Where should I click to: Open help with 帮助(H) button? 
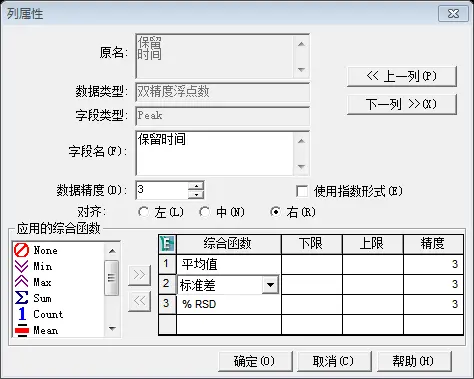click(414, 361)
